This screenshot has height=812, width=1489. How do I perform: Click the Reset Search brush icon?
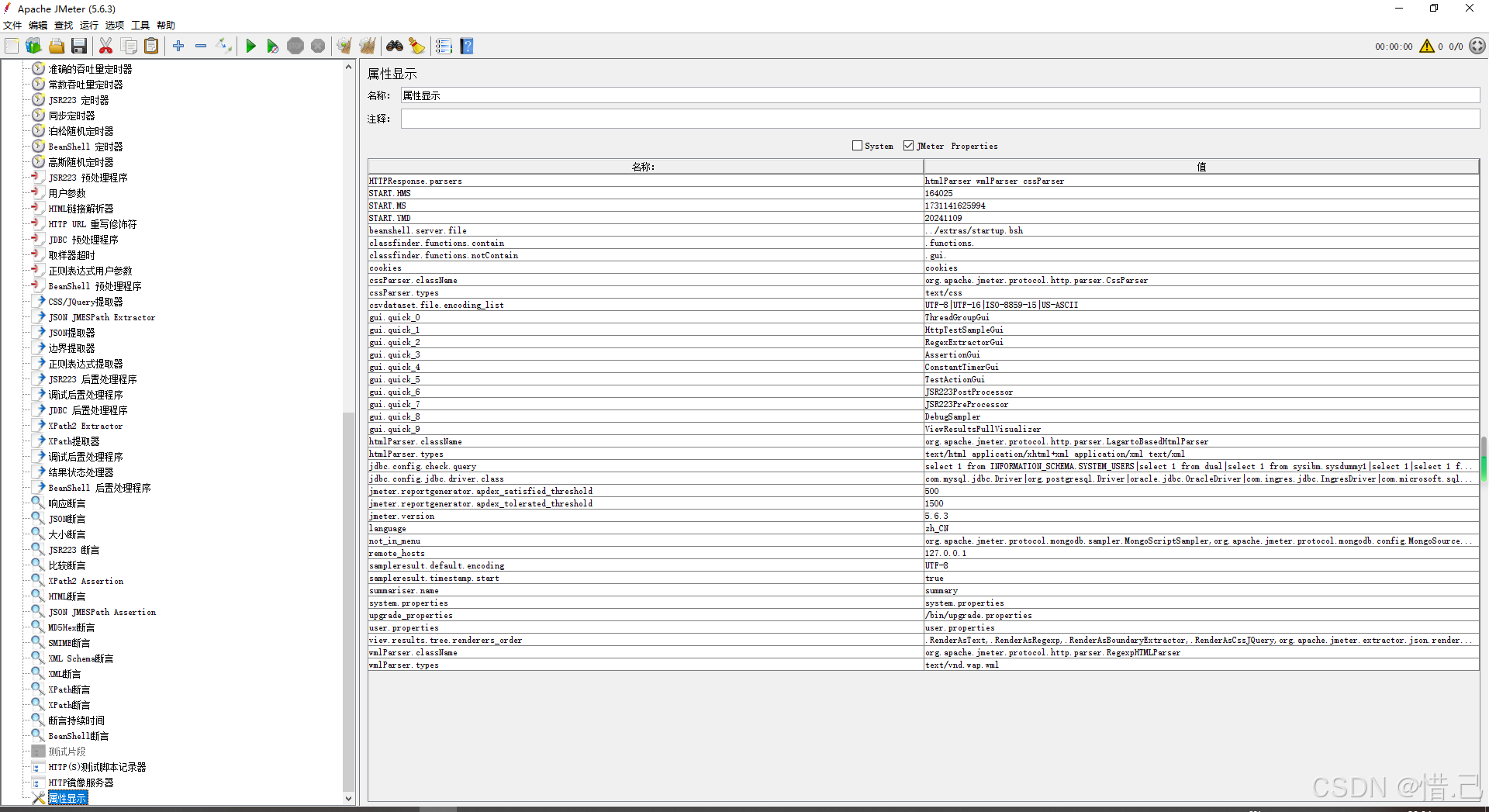tap(417, 46)
